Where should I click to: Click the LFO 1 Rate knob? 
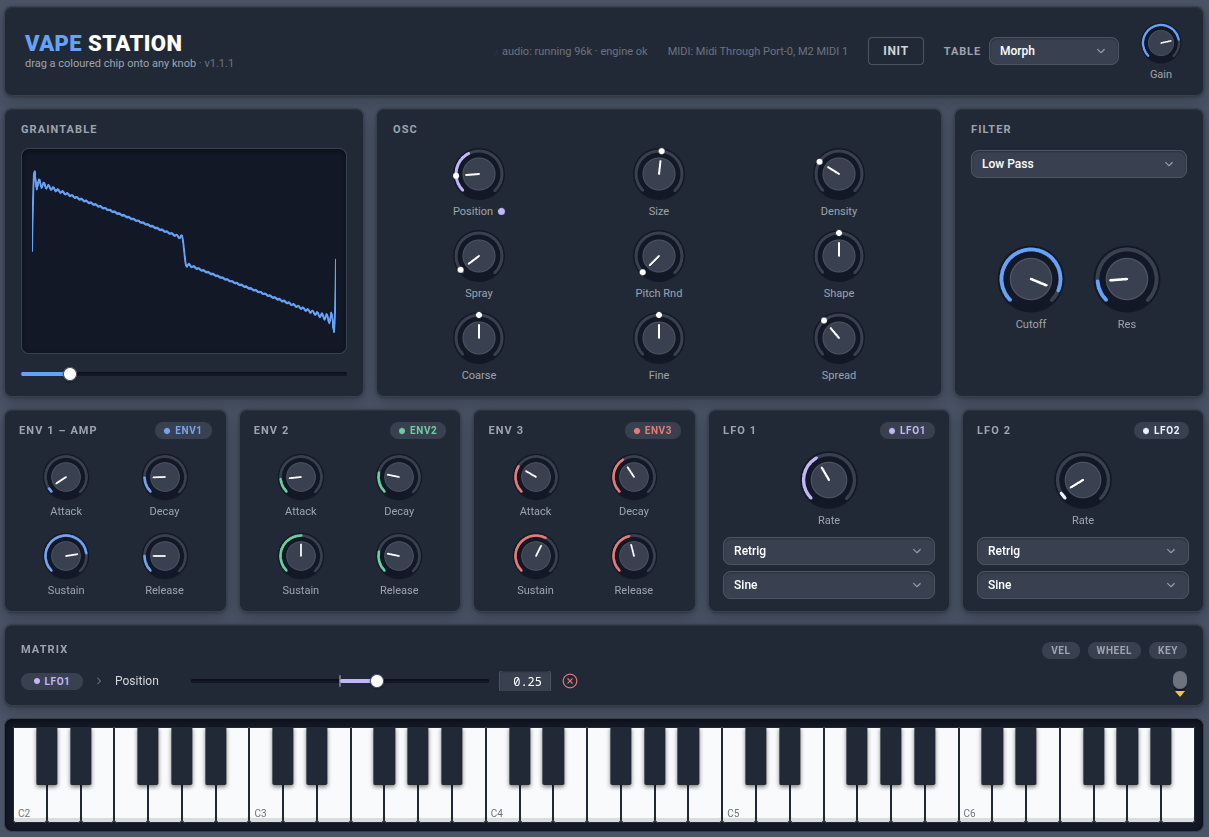point(829,481)
